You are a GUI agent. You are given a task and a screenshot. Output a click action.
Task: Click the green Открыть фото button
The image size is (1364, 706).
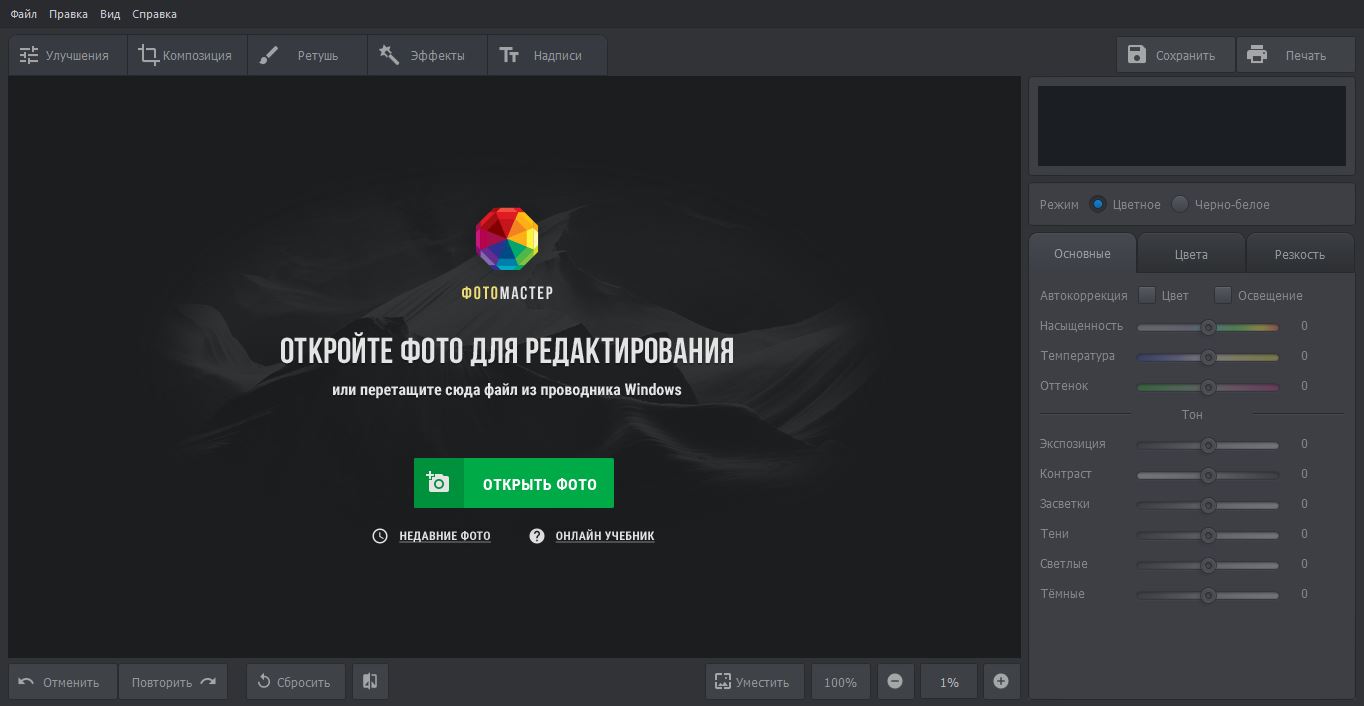[514, 483]
